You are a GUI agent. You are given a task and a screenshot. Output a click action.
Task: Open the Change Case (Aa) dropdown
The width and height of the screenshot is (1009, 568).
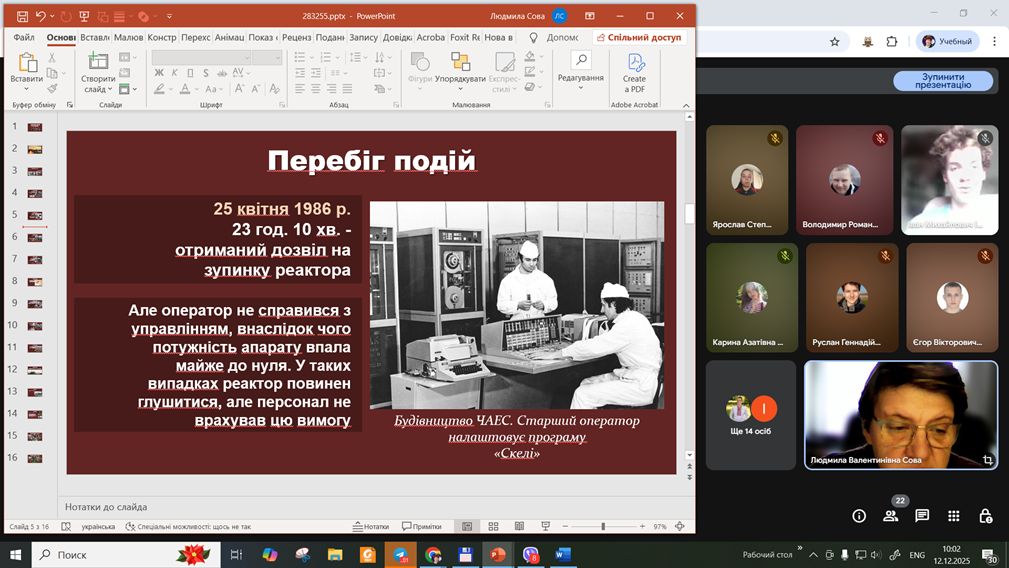213,89
